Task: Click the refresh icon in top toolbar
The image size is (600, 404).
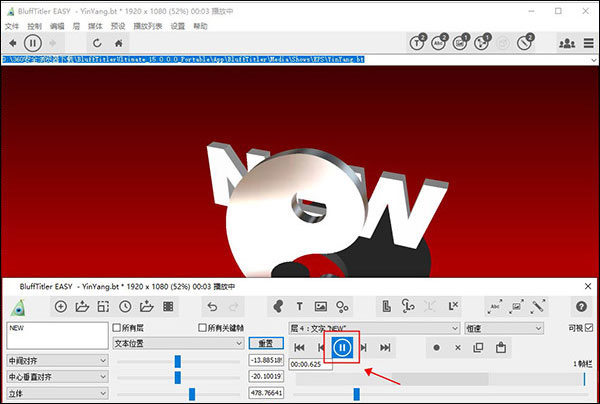Action: (x=96, y=44)
